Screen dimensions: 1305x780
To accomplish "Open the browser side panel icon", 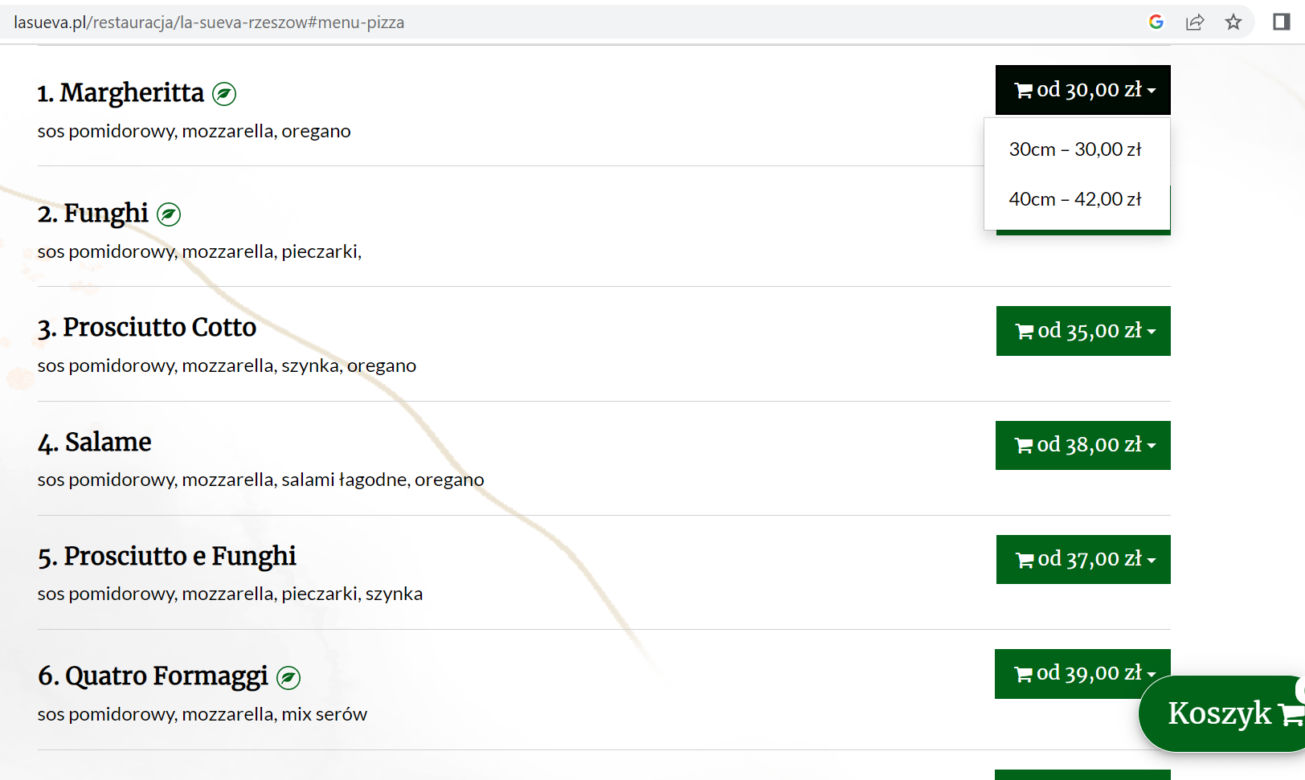I will pos(1281,22).
